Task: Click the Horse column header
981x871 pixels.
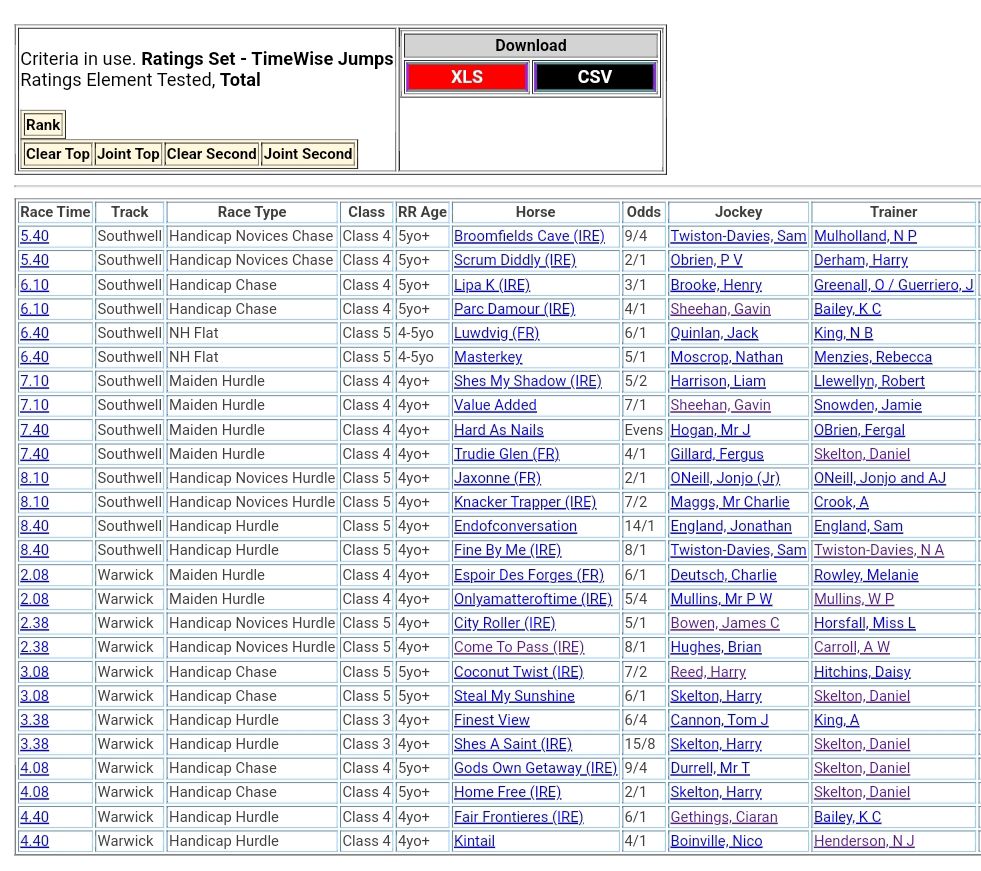Action: pyautogui.click(x=535, y=212)
